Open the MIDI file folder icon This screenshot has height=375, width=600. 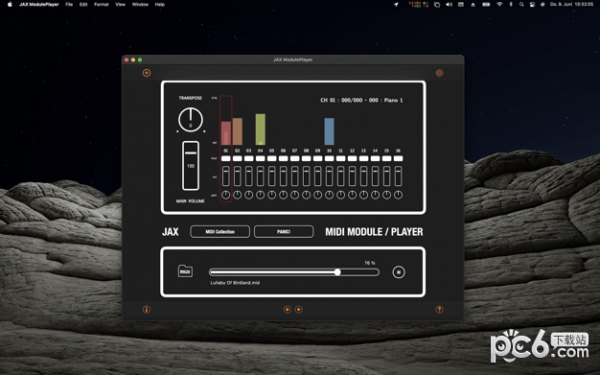coord(185,271)
